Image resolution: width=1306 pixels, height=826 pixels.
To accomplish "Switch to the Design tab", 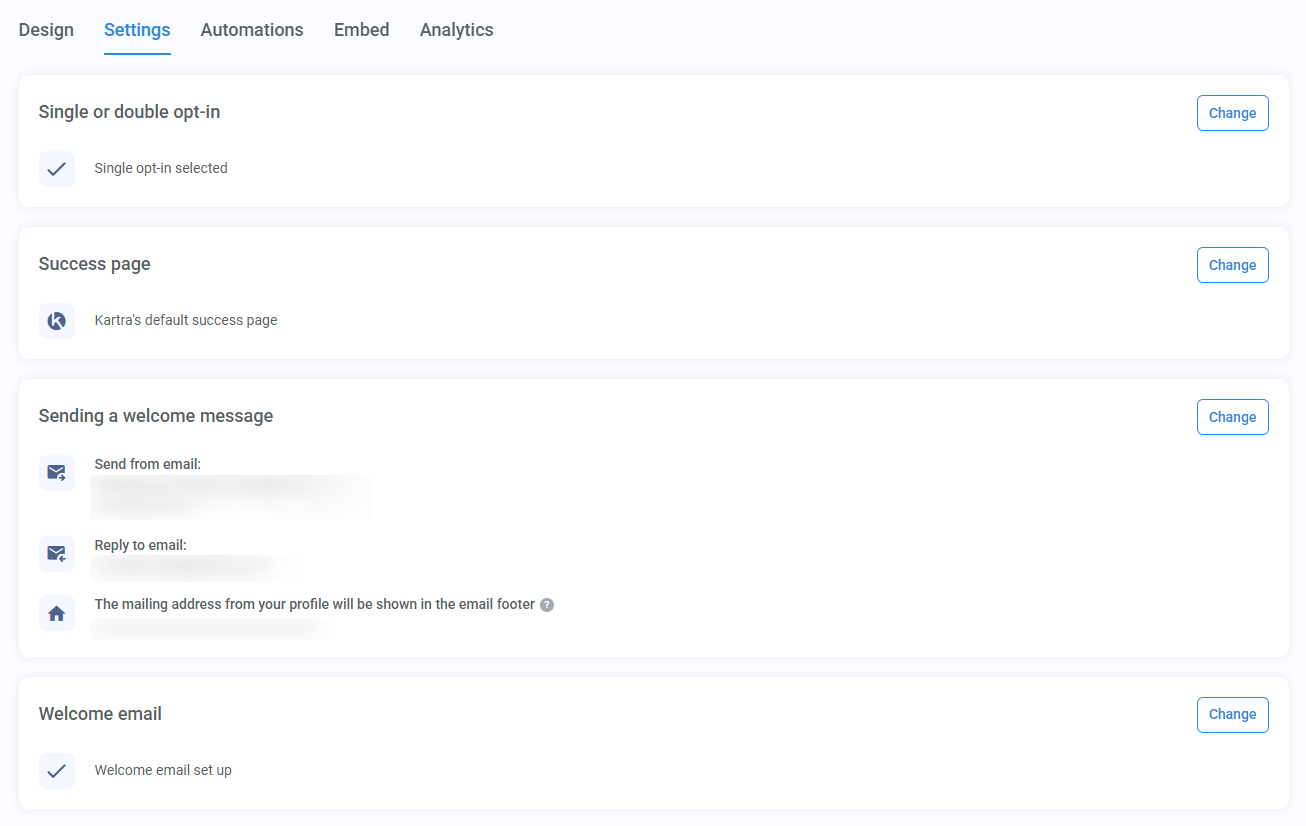I will pyautogui.click(x=45, y=30).
